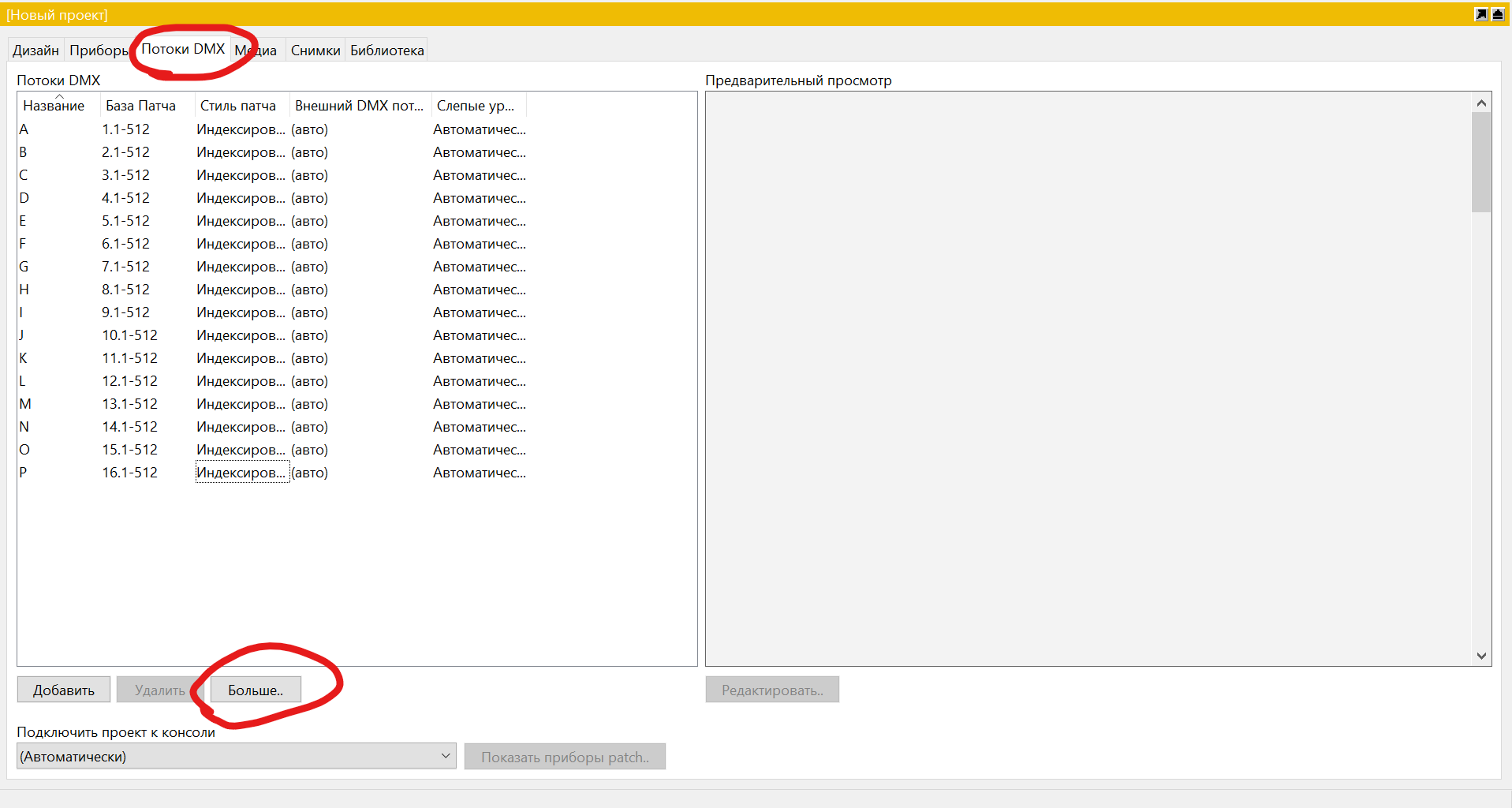1512x808 pixels.
Task: Click Автоматичес... cell in row H
Action: pos(479,290)
